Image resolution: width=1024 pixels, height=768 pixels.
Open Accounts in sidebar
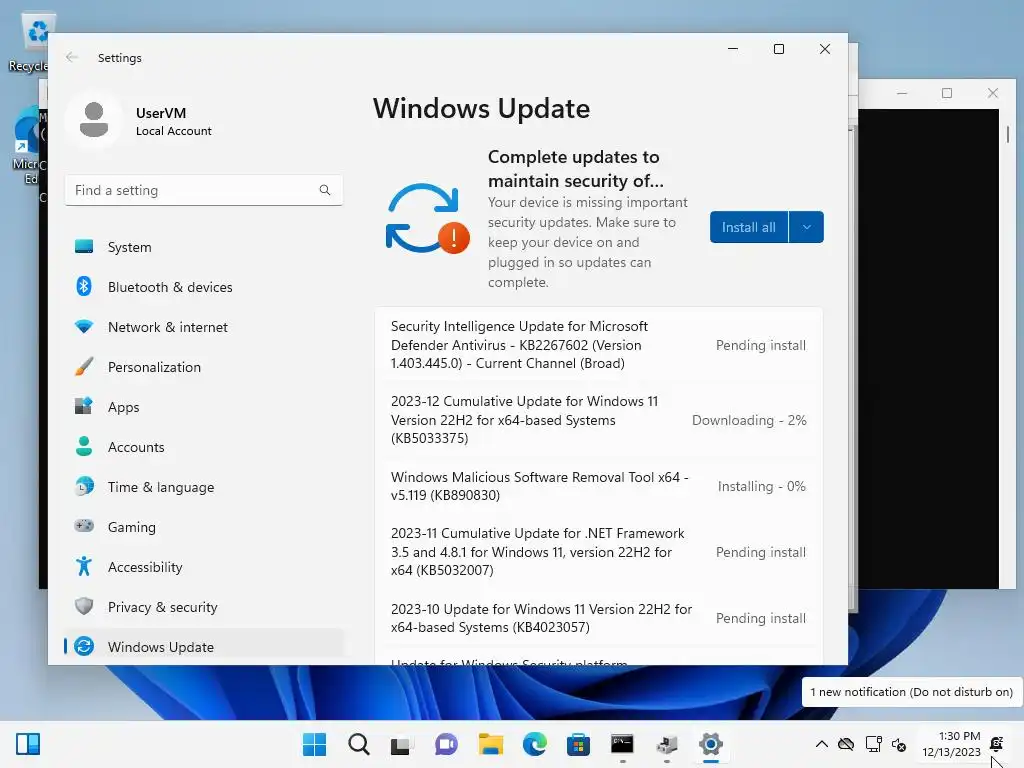coord(204,447)
